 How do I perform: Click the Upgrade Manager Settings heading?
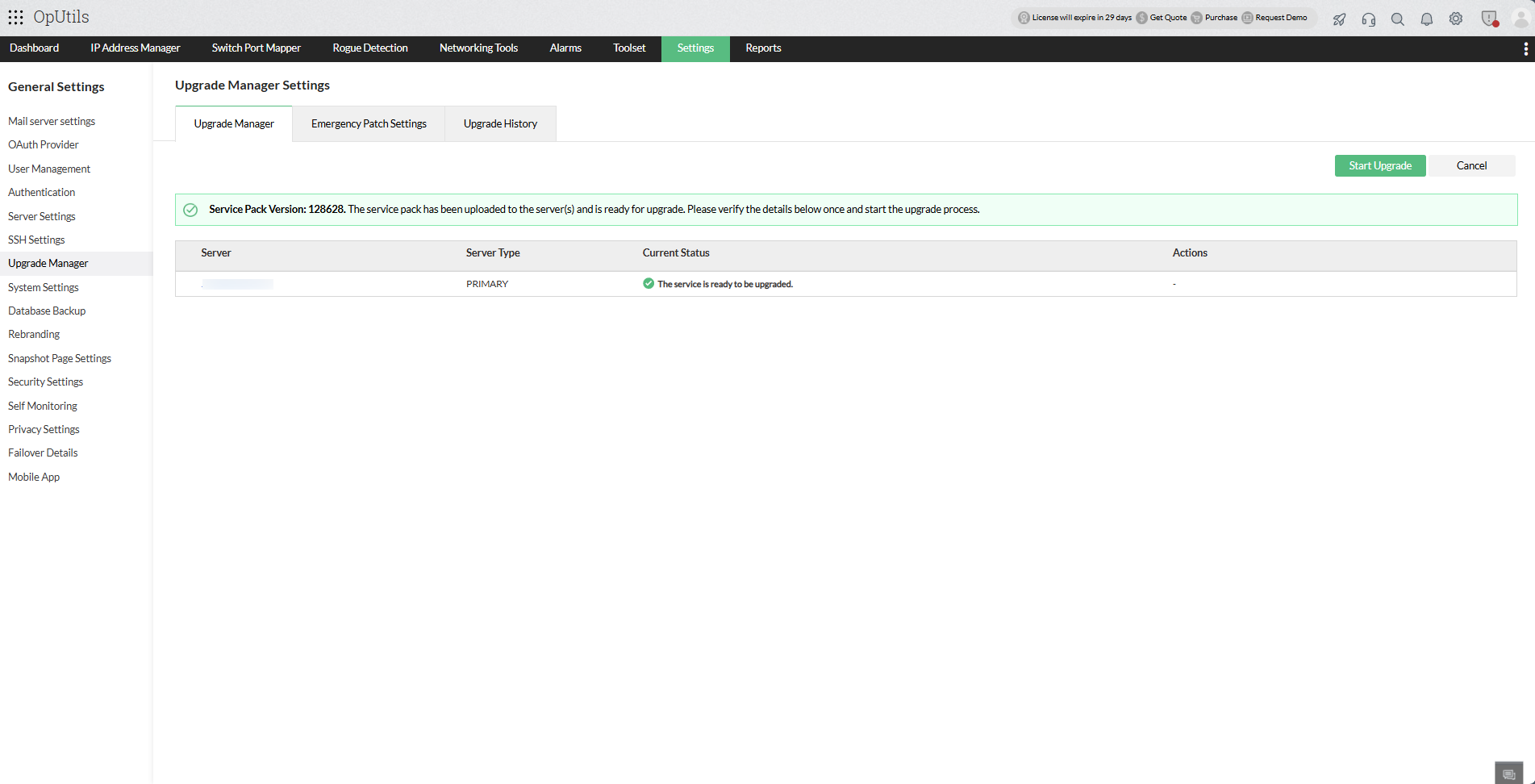(x=252, y=85)
